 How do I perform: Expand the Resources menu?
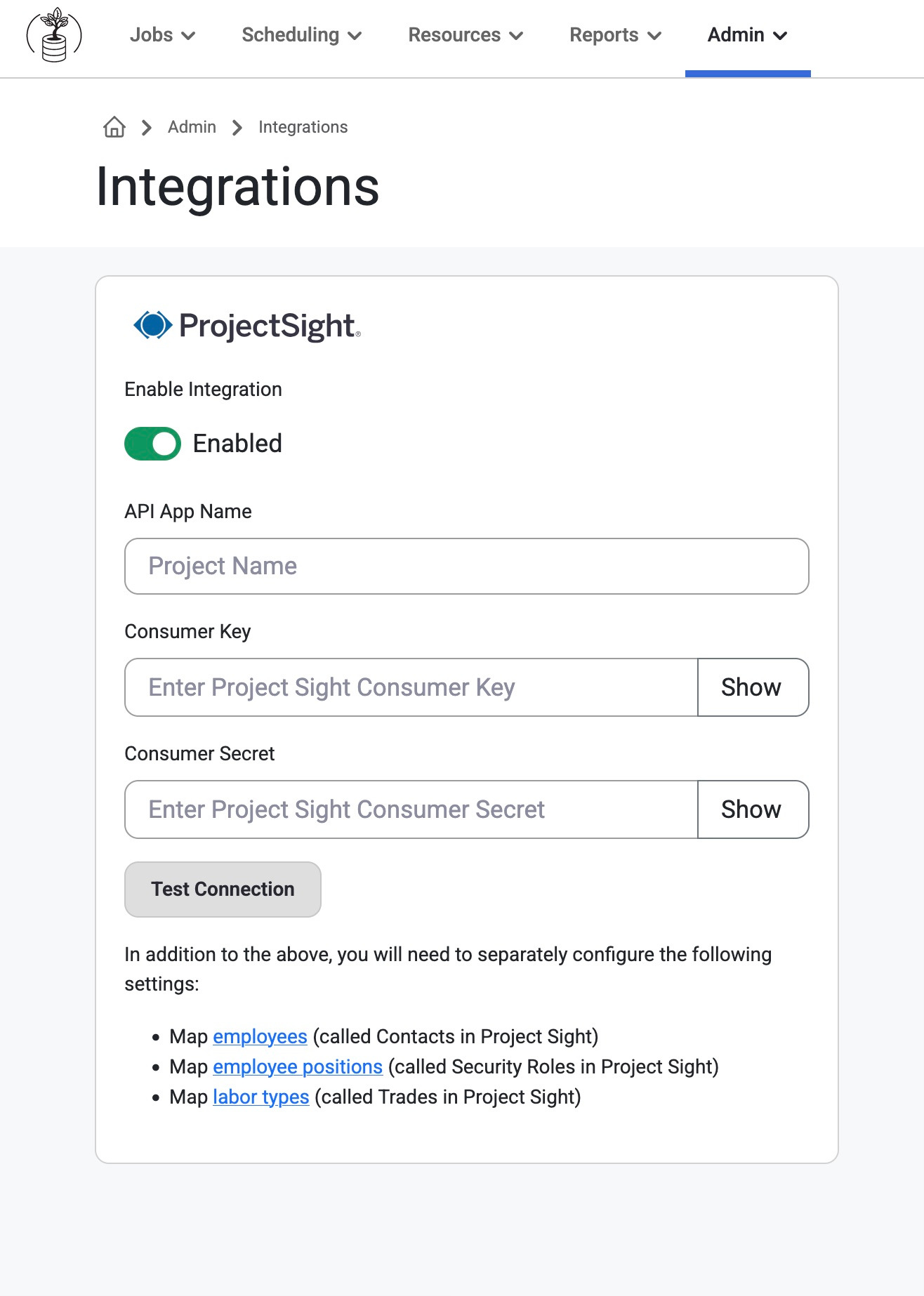point(466,35)
